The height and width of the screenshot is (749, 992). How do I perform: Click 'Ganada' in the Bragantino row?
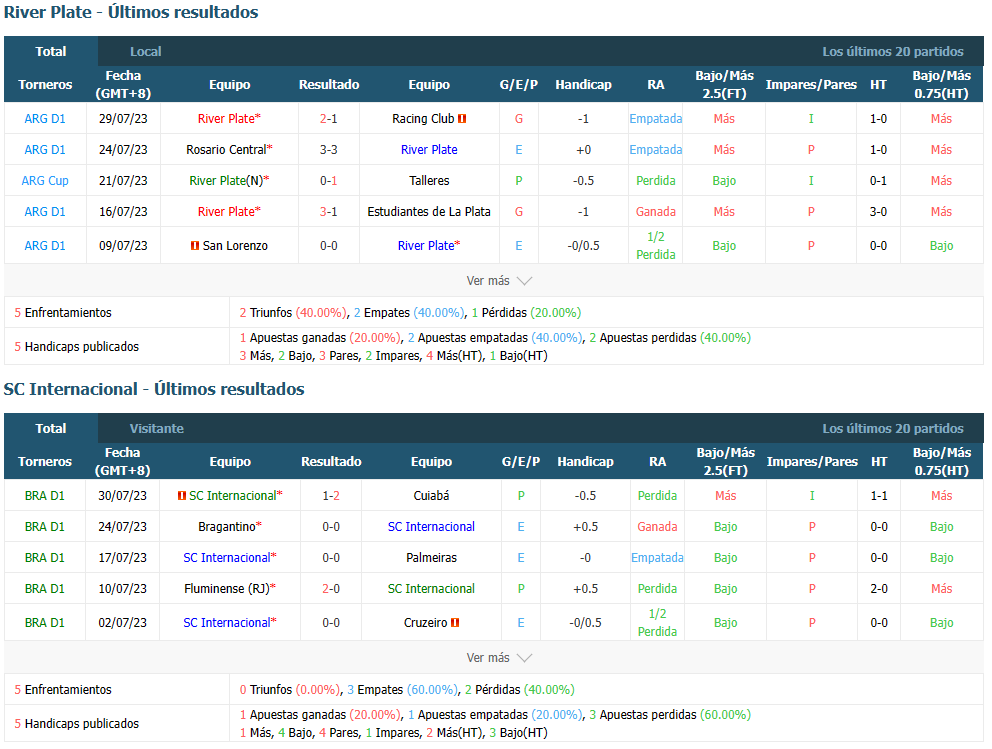pos(657,527)
